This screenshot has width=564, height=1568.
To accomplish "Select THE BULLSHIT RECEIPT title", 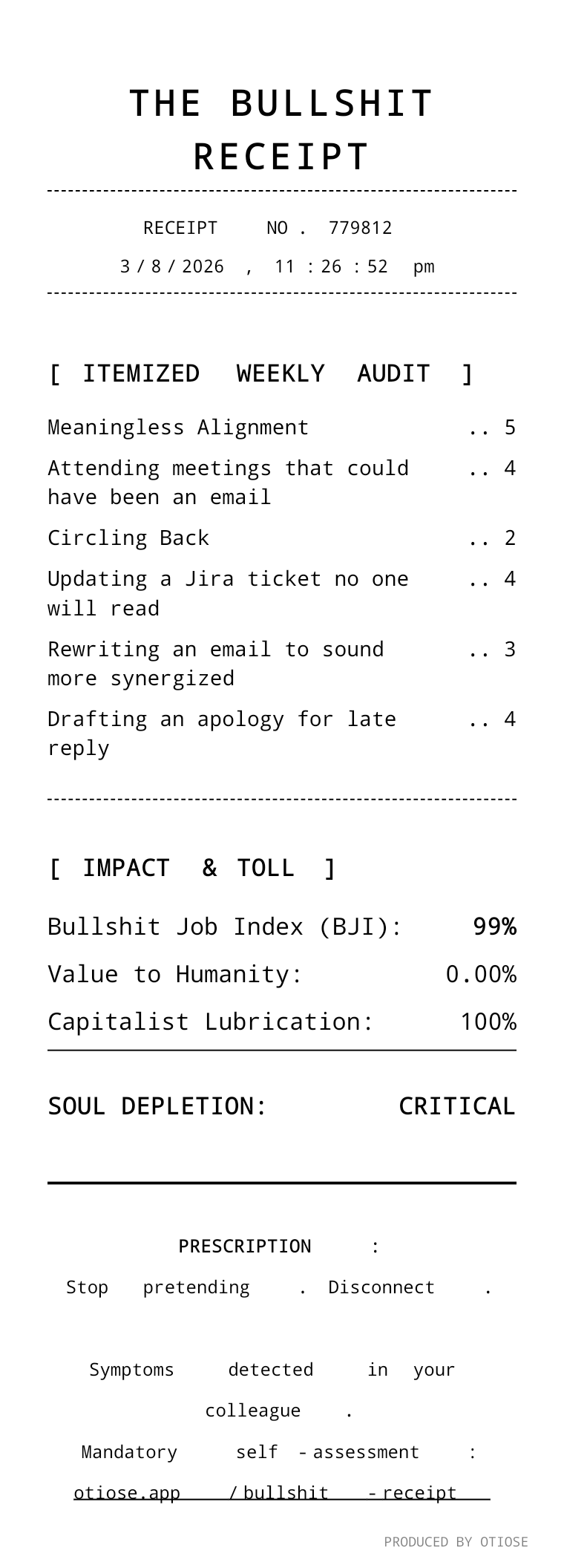I will click(282, 129).
